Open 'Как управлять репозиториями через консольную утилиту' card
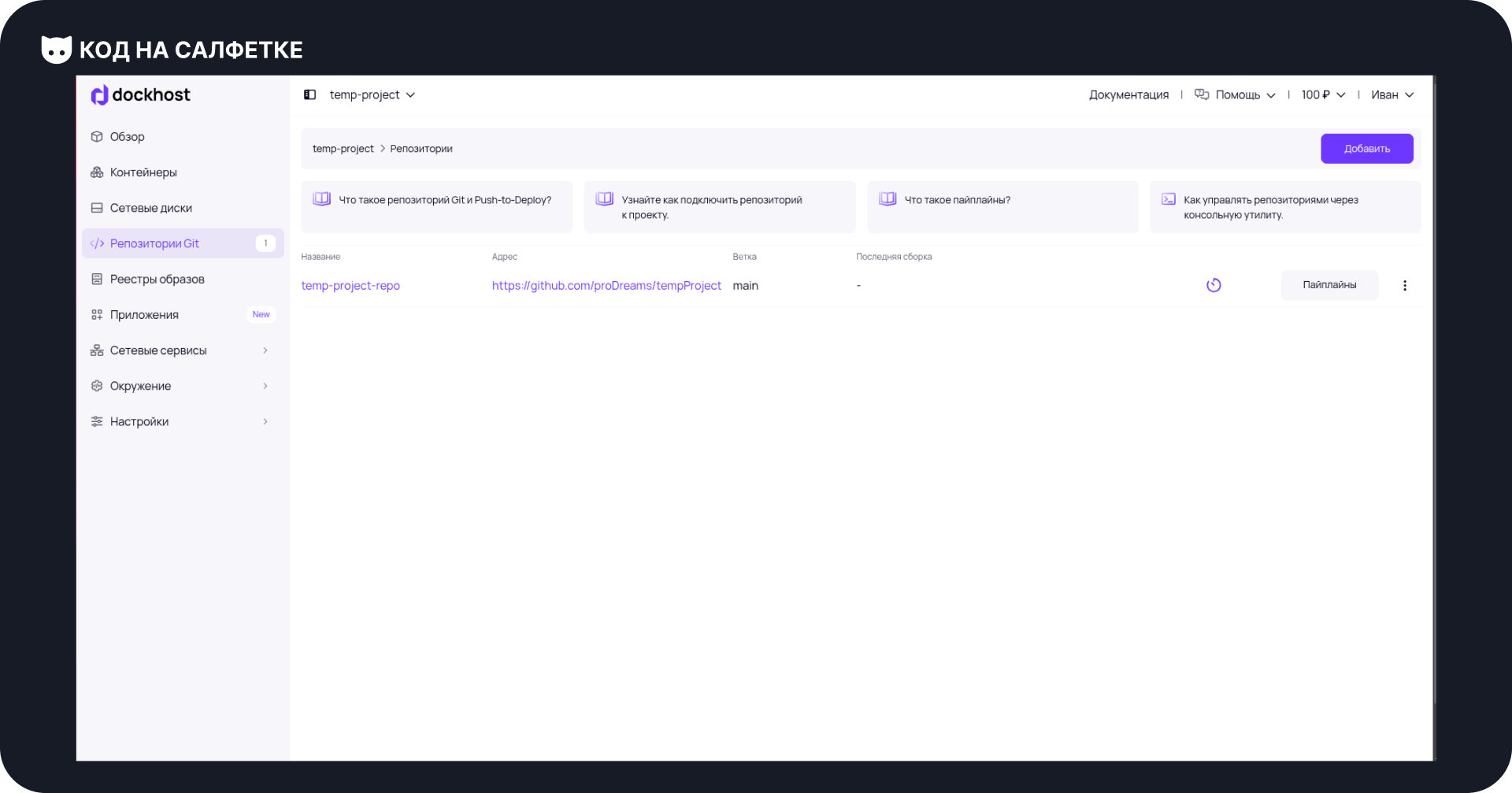Viewport: 1512px width, 793px height. [1285, 207]
